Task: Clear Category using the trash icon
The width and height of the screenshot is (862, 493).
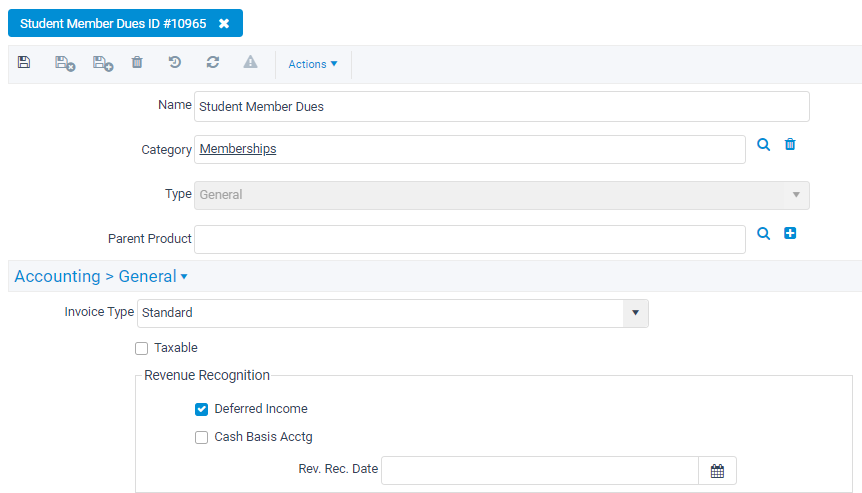Action: click(790, 144)
